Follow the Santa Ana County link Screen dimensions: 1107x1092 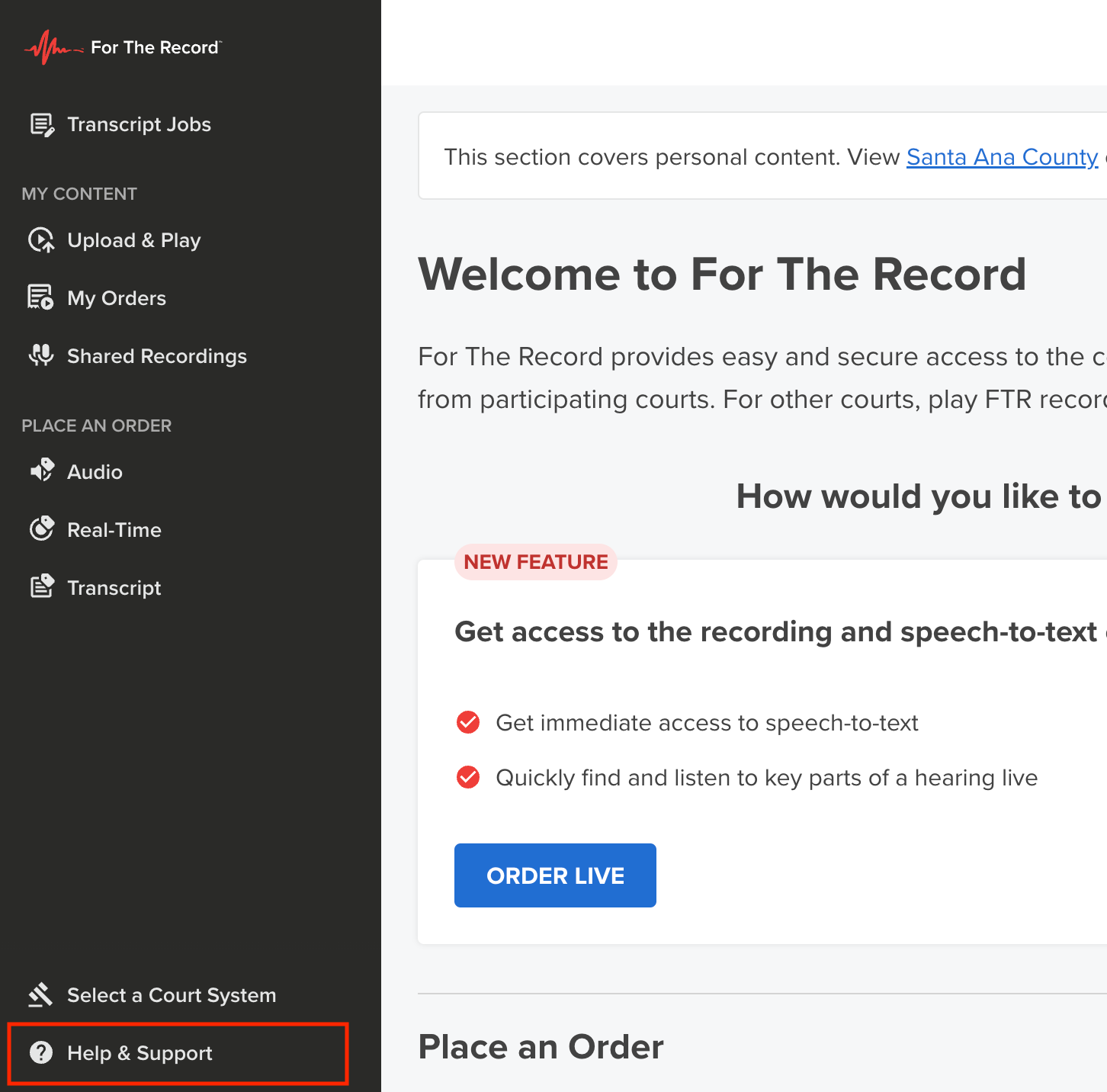point(1002,157)
